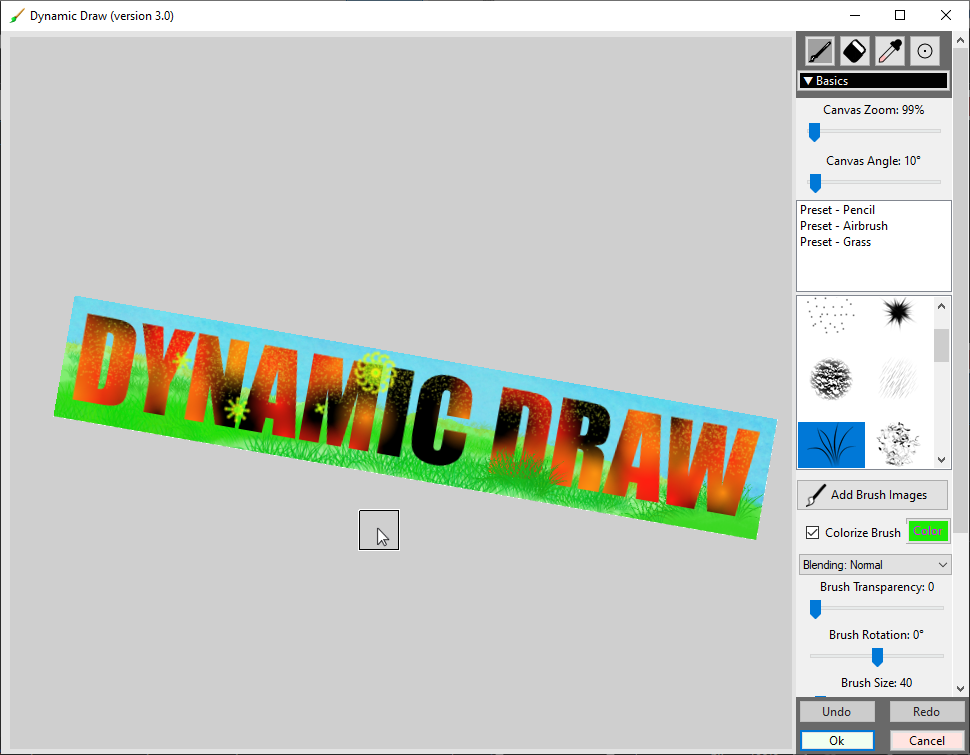Select Preset - Pencil from the list

coord(837,209)
